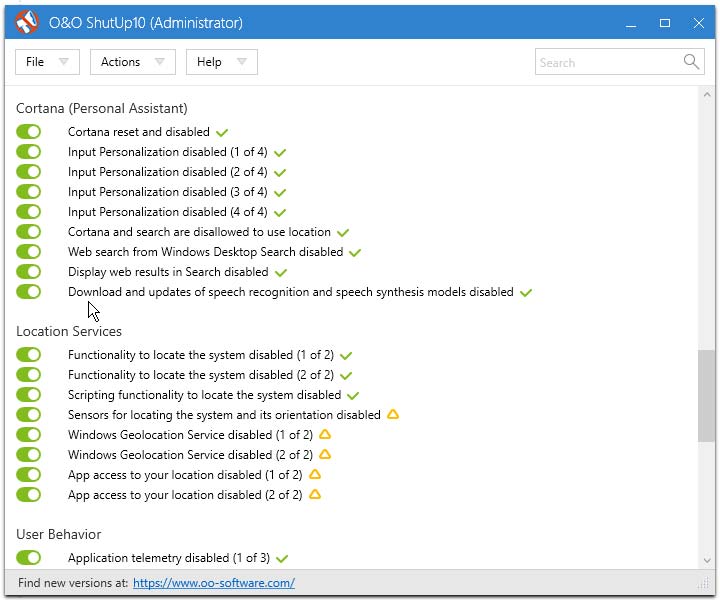
Task: Click warning triangle beside App access location (1 of 2)
Action: pyautogui.click(x=315, y=474)
